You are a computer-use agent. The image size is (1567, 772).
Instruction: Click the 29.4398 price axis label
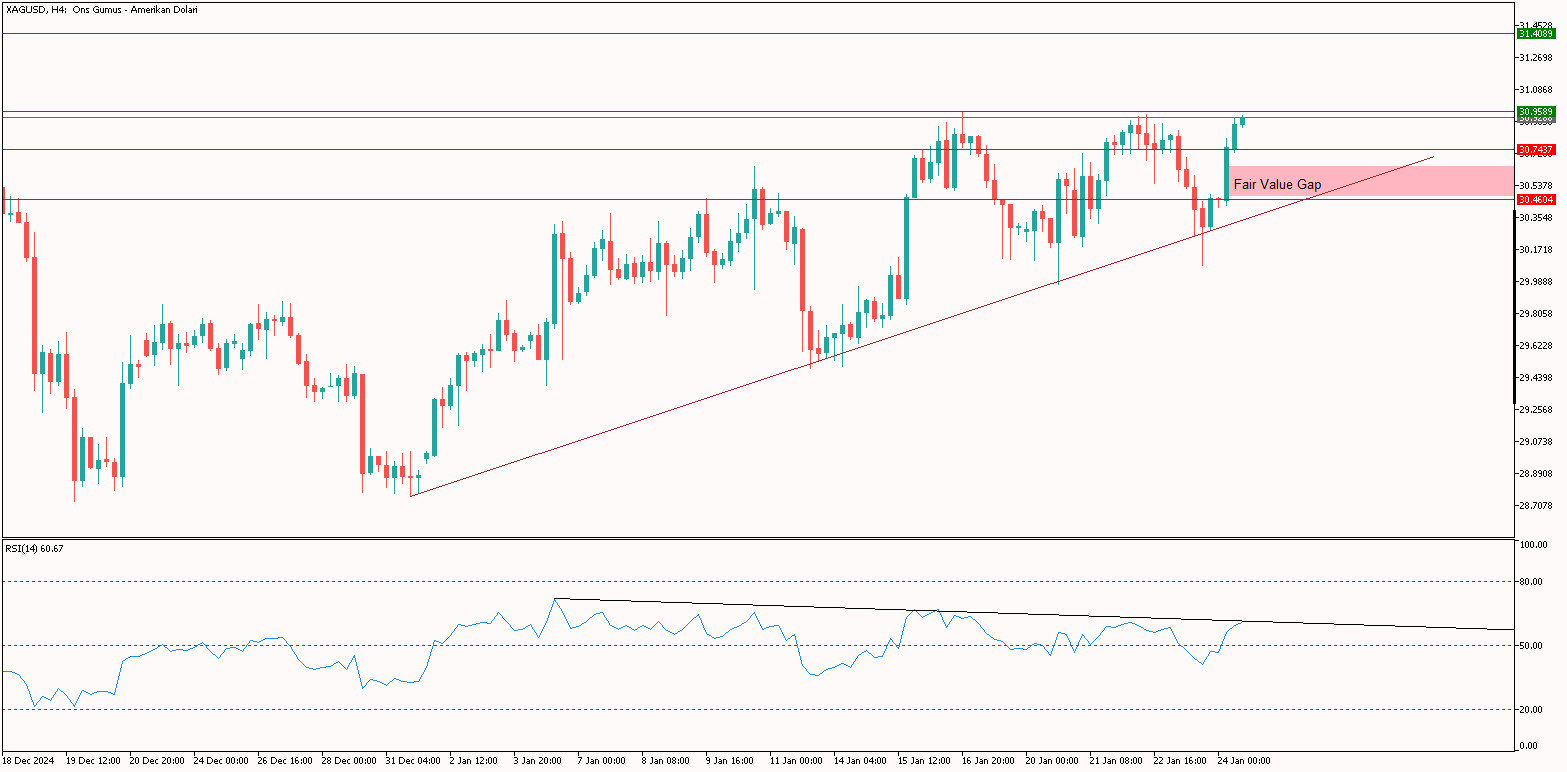(1535, 377)
